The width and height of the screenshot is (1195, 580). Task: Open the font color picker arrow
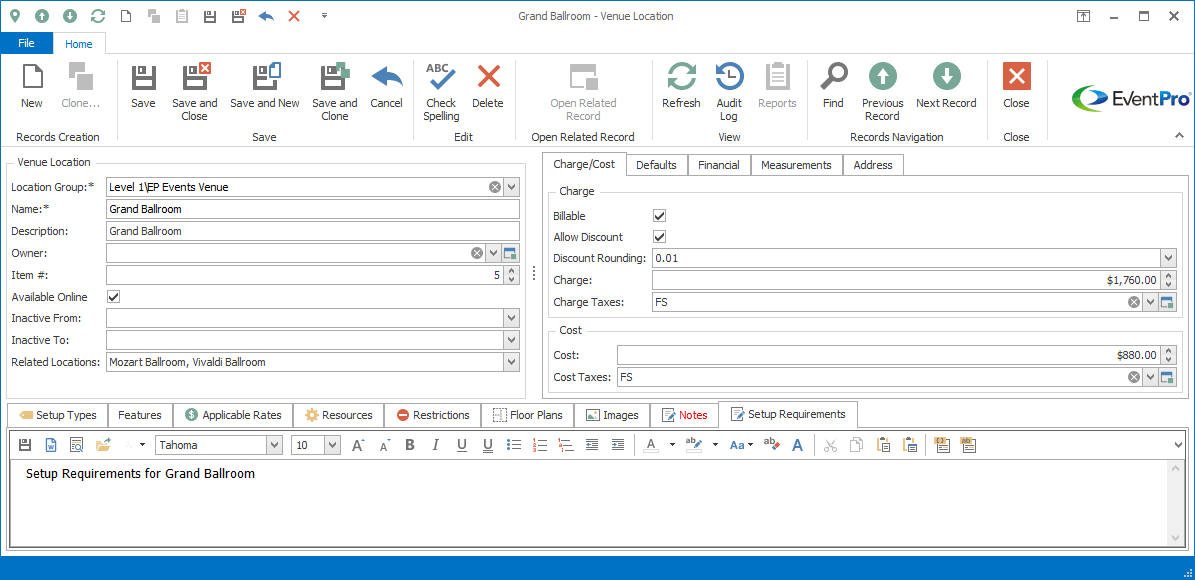671,445
